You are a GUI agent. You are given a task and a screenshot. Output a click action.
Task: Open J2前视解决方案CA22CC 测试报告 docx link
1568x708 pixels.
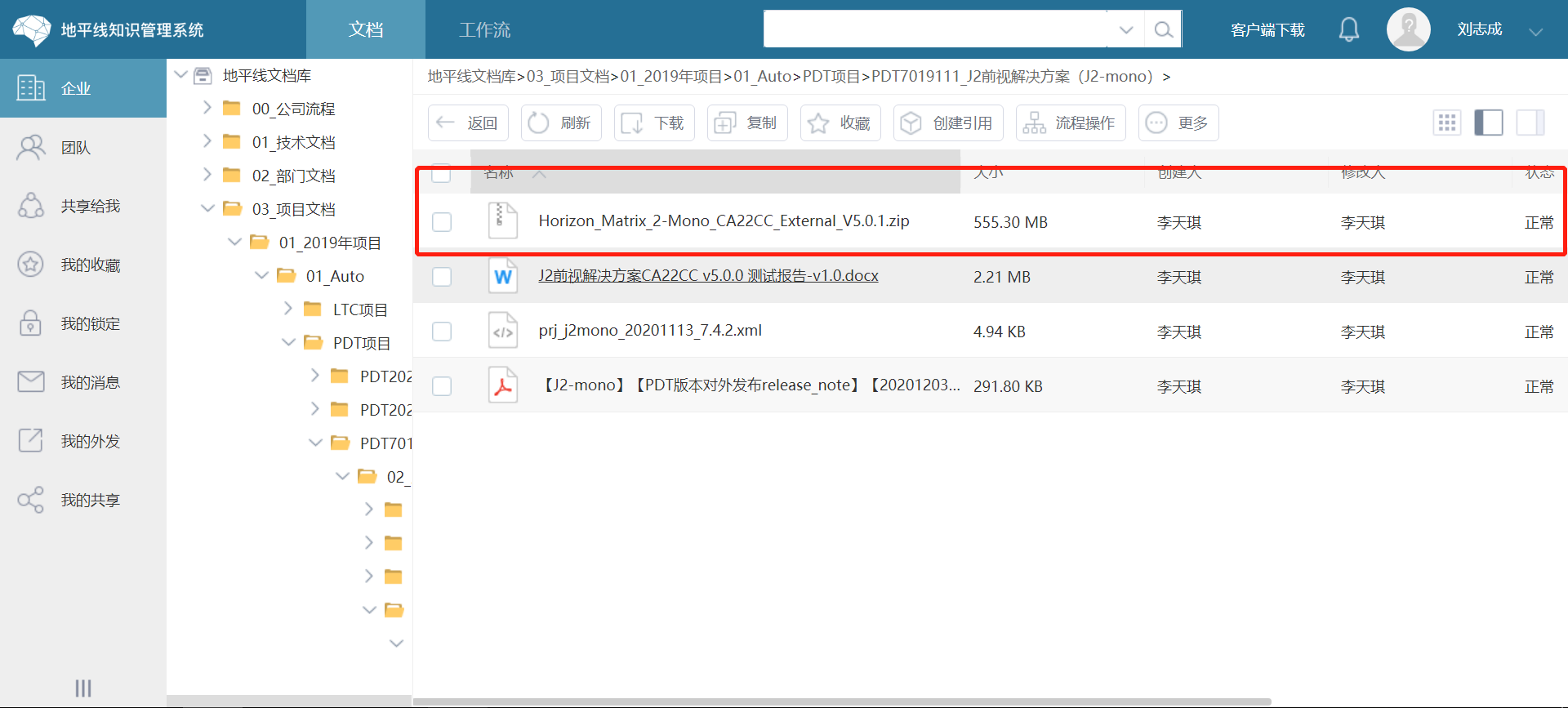click(708, 276)
